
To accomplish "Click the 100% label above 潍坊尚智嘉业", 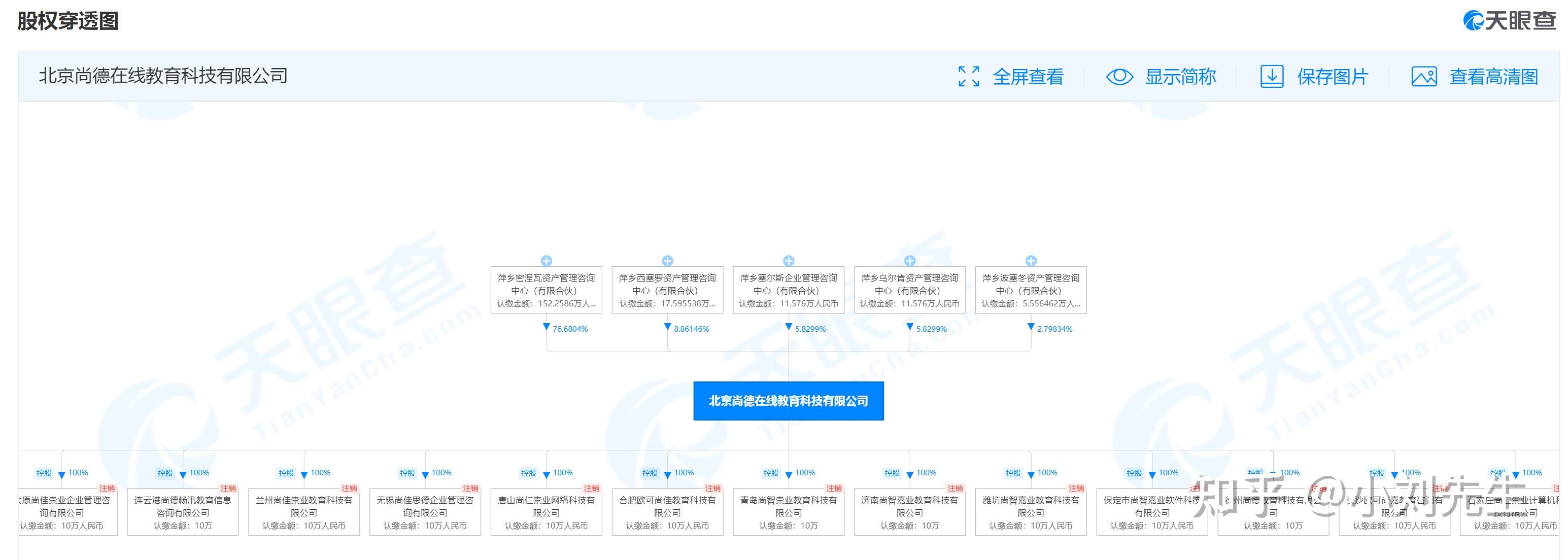I will point(1047,472).
